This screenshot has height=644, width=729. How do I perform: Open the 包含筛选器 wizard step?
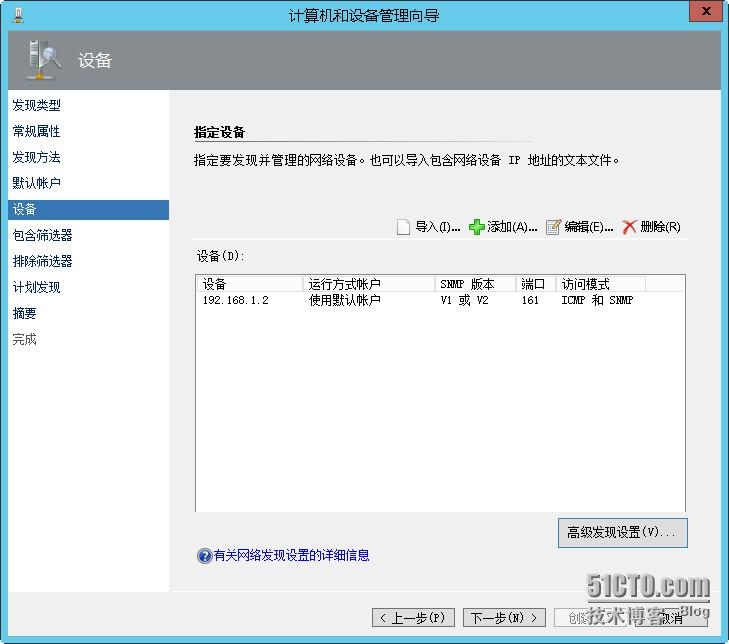(x=42, y=235)
